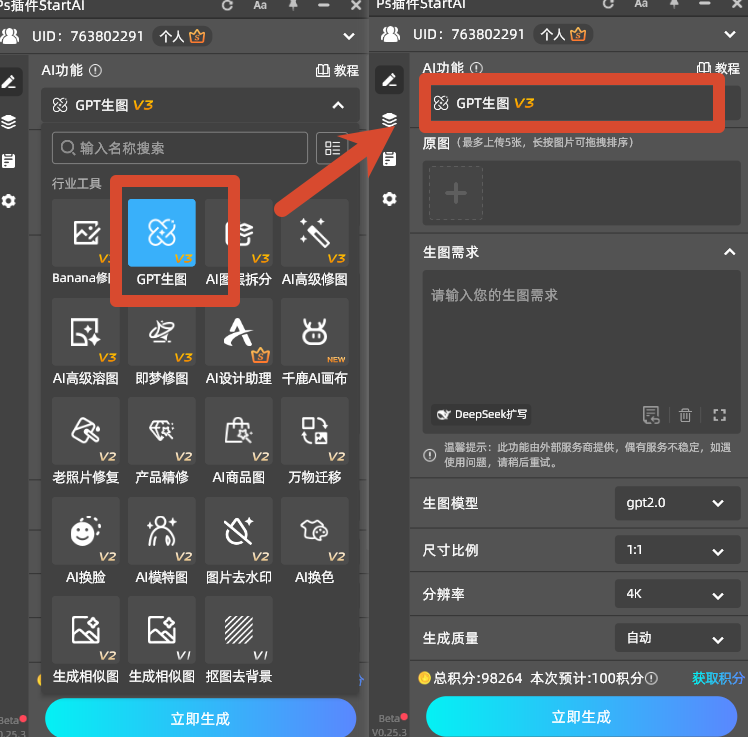Image resolution: width=748 pixels, height=737 pixels.
Task: Collapse the GPT生图 V3 list in left panel
Action: 338,105
